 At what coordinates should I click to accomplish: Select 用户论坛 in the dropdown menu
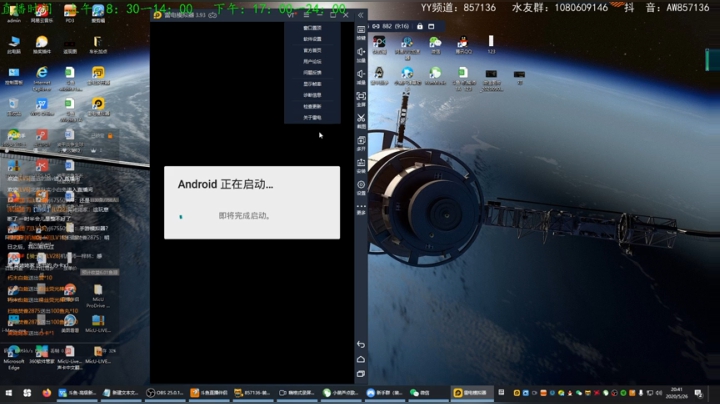click(x=312, y=61)
